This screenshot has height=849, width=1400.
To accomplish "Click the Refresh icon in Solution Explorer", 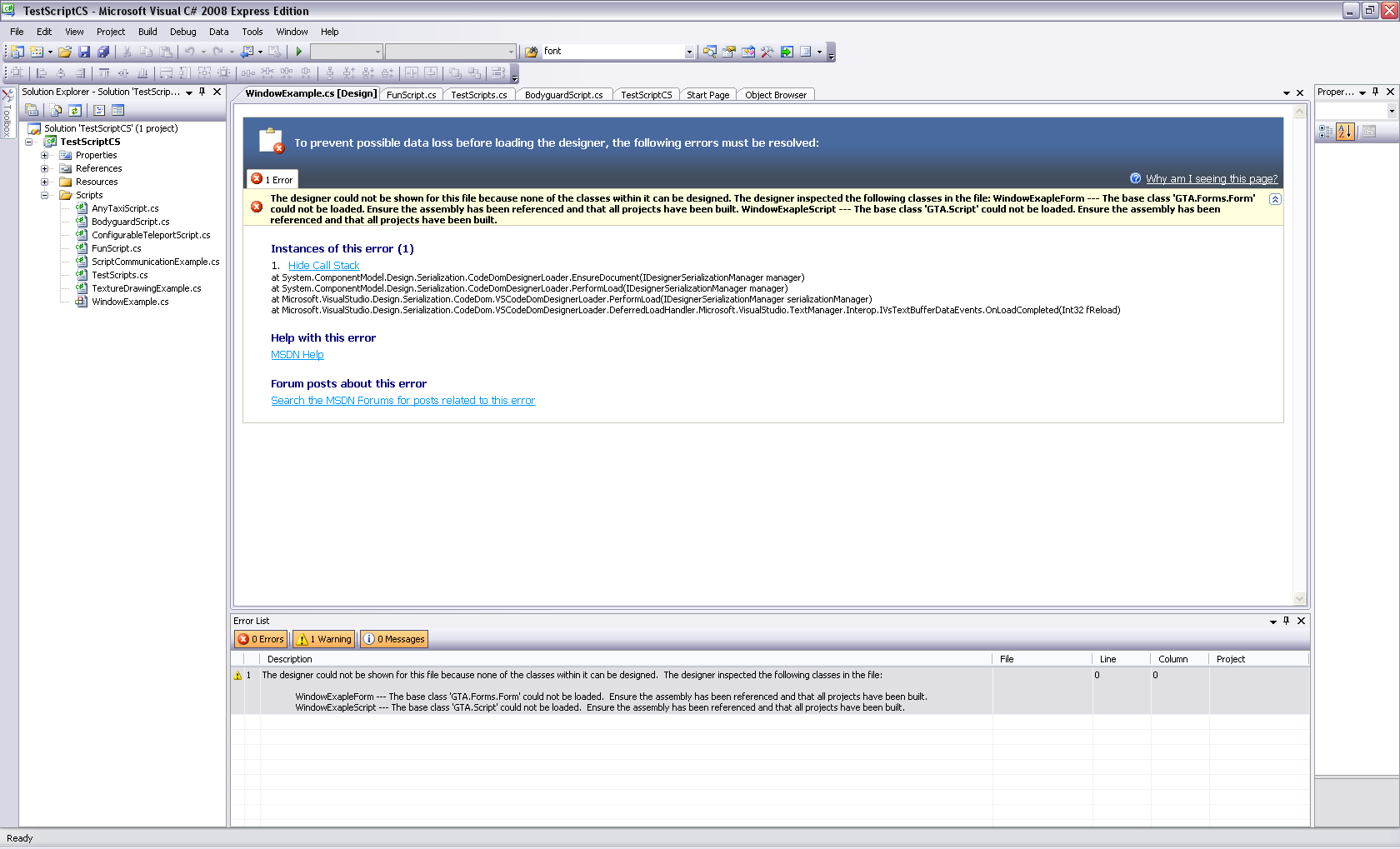I will 75,110.
